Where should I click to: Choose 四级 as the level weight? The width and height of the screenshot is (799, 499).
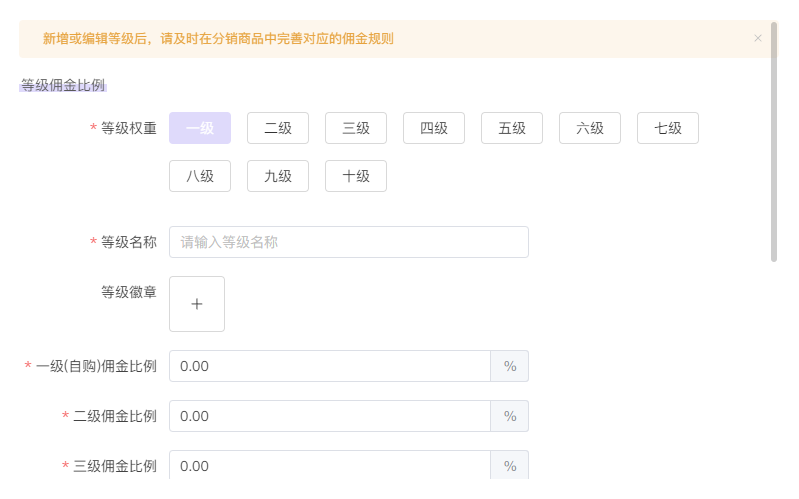[434, 128]
